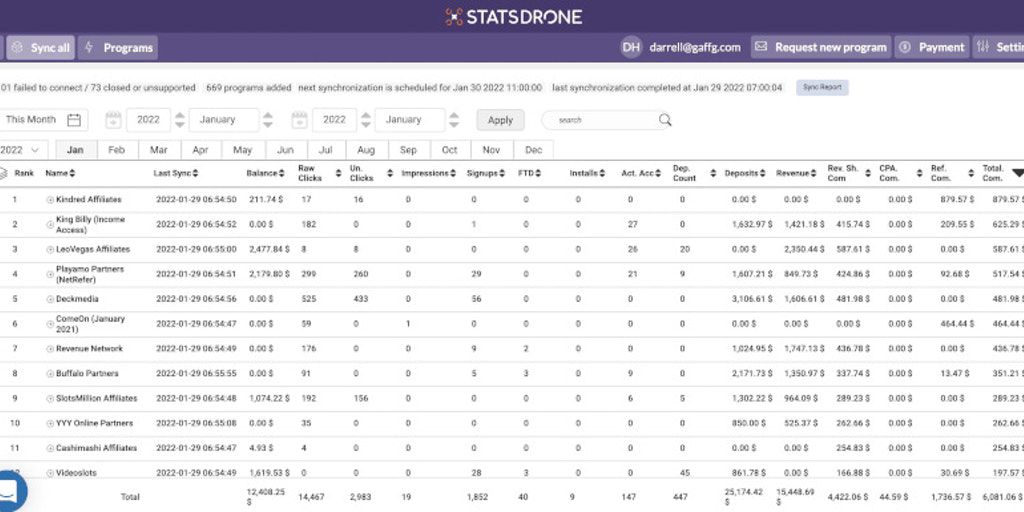The width and height of the screenshot is (1024, 512).
Task: Expand the Buffalo Partners row
Action: pyautogui.click(x=50, y=374)
